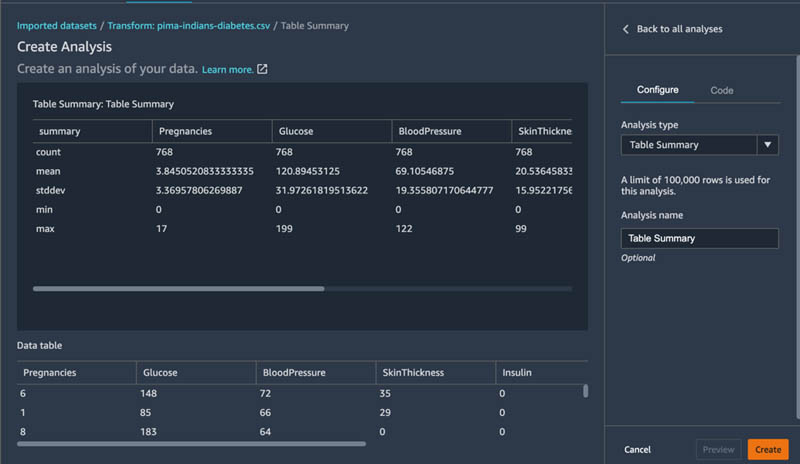Click the orange Create button
Screen dimensions: 800x464
(768, 450)
